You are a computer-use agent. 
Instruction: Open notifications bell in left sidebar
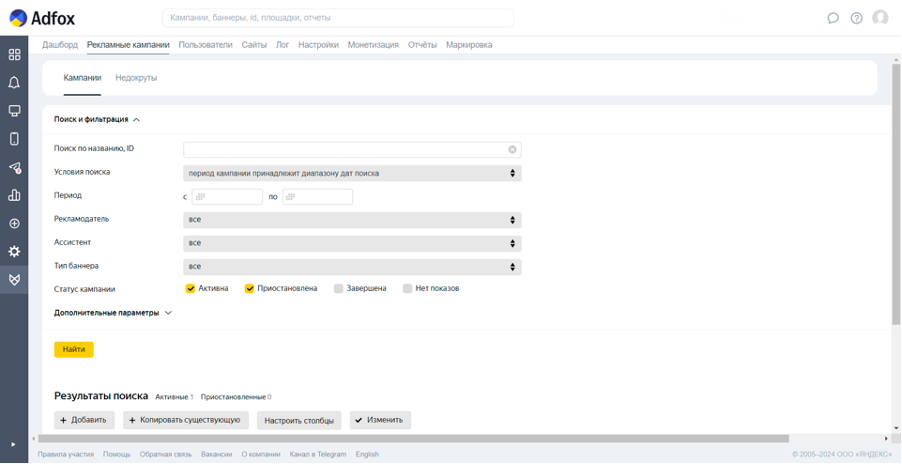(x=14, y=82)
